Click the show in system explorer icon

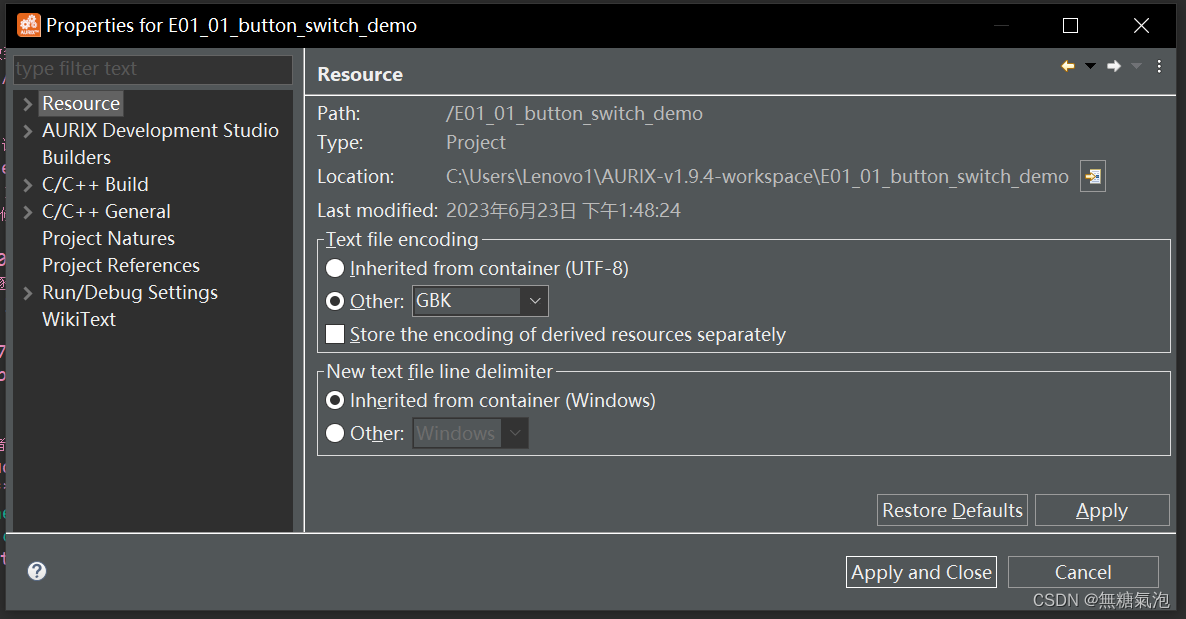coord(1093,176)
